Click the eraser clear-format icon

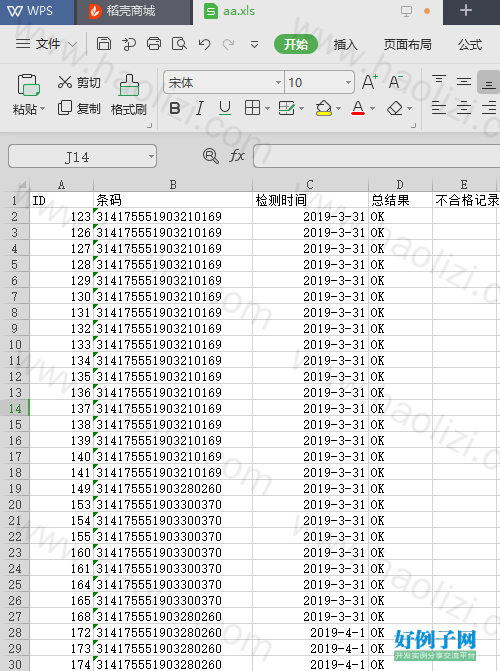pos(395,108)
